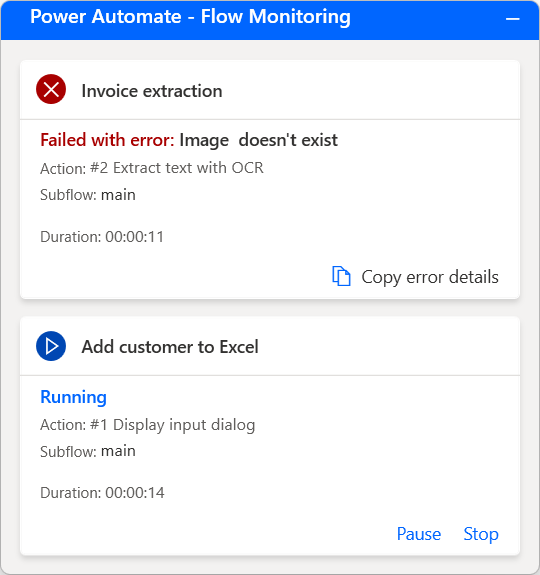Click the Image doesn't exist error message
The width and height of the screenshot is (540, 575).
[x=258, y=140]
